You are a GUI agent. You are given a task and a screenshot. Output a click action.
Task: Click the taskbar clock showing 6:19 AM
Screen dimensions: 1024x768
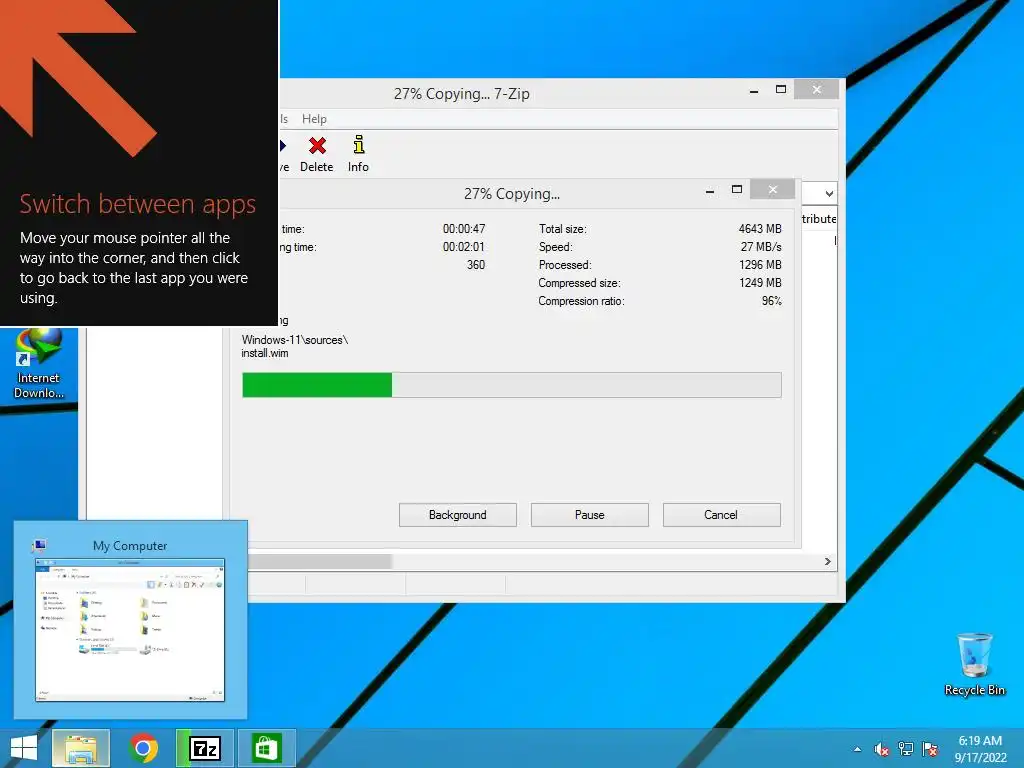(x=980, y=749)
